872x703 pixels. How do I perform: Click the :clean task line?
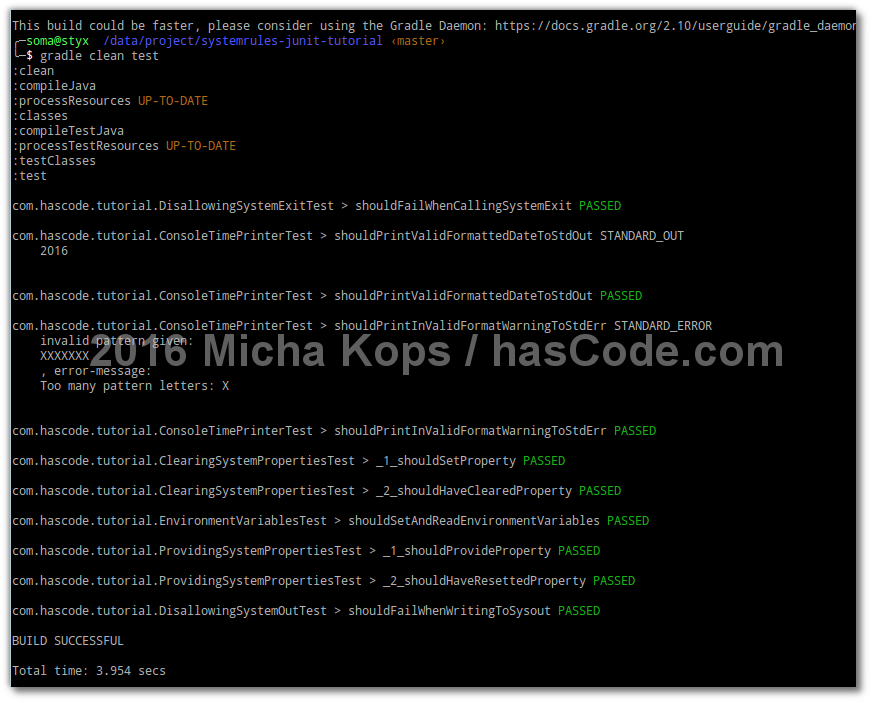(33, 71)
